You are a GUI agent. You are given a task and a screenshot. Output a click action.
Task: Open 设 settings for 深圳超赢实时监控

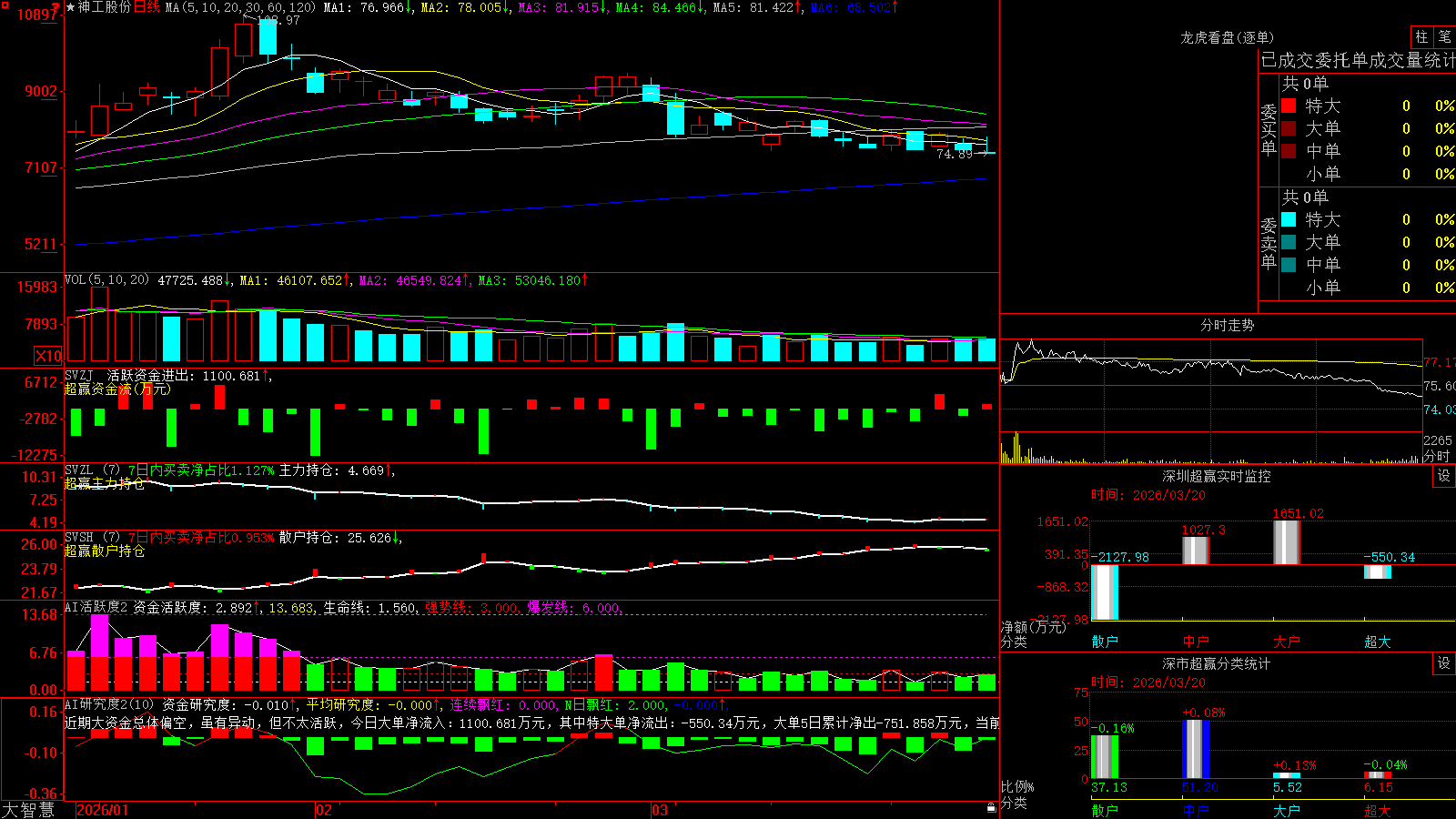[x=1444, y=476]
